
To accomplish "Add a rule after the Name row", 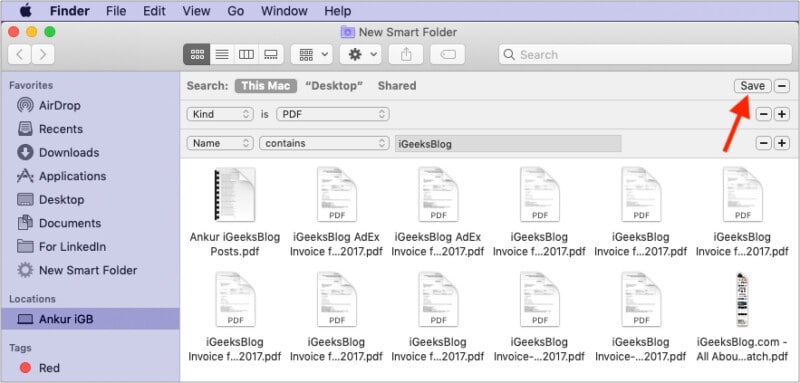I will (782, 143).
